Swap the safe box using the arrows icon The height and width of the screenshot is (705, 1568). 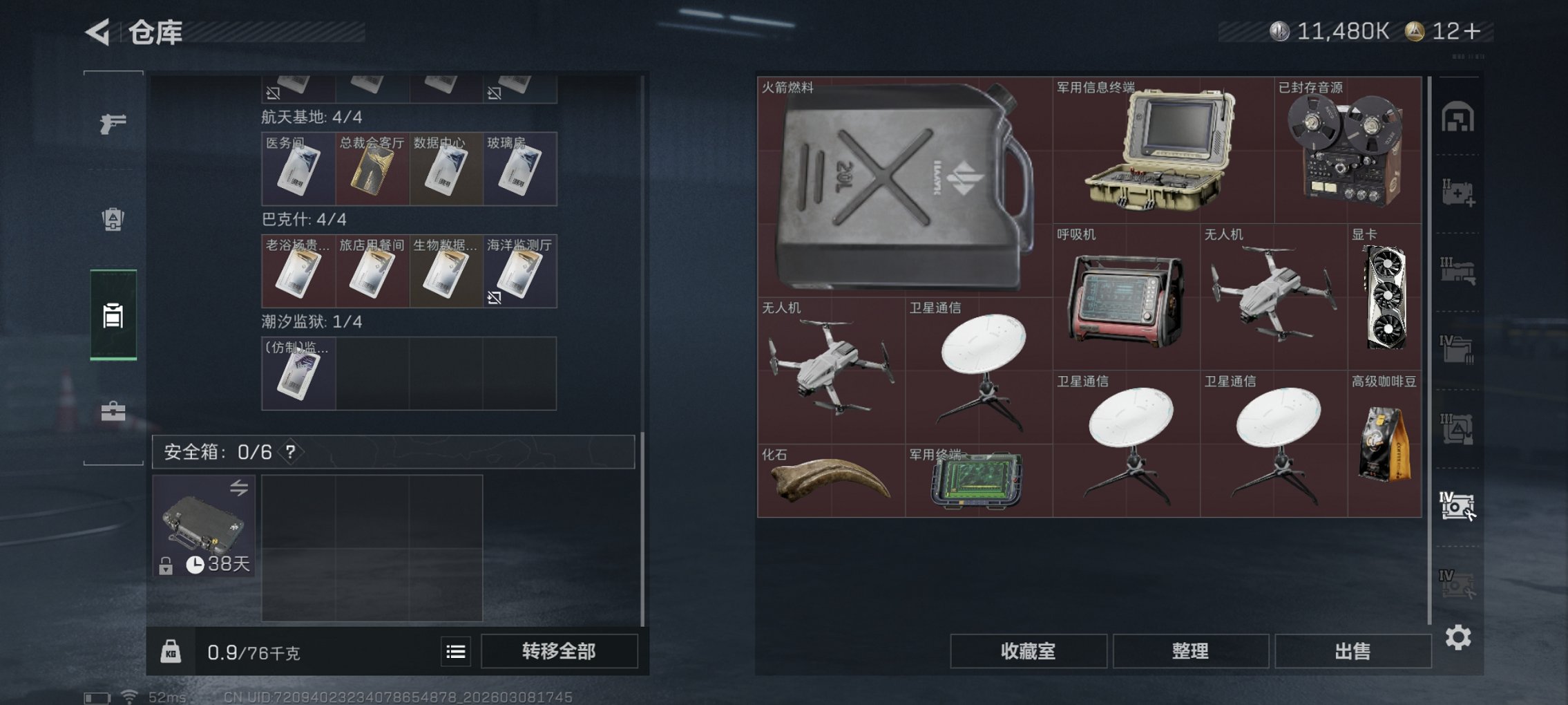pos(239,488)
